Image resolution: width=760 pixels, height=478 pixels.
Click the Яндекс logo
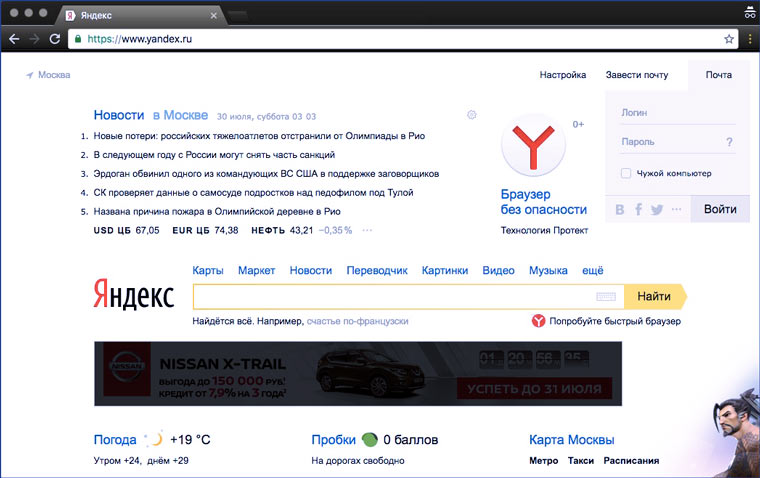[134, 294]
